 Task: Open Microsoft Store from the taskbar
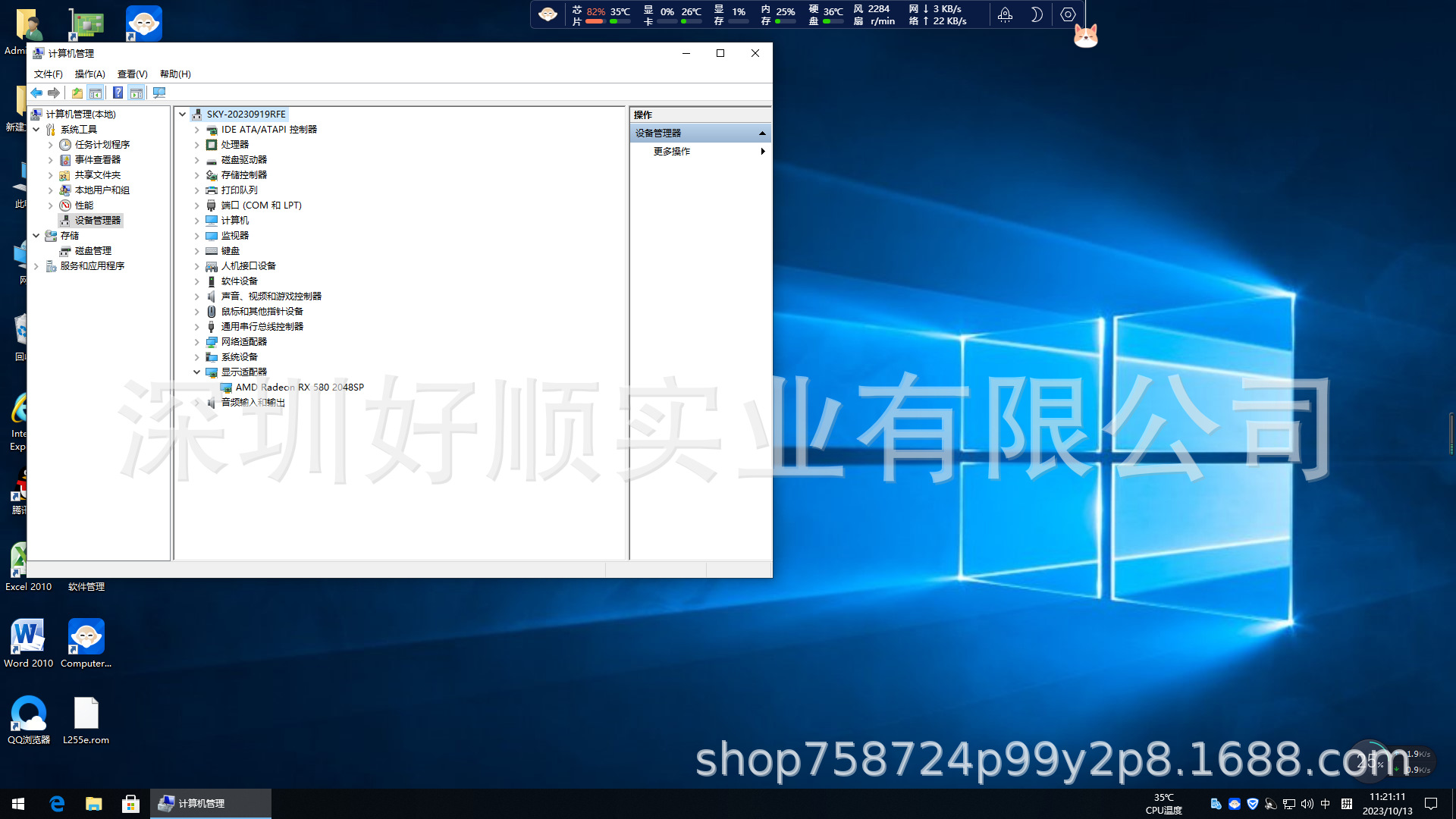[x=130, y=804]
